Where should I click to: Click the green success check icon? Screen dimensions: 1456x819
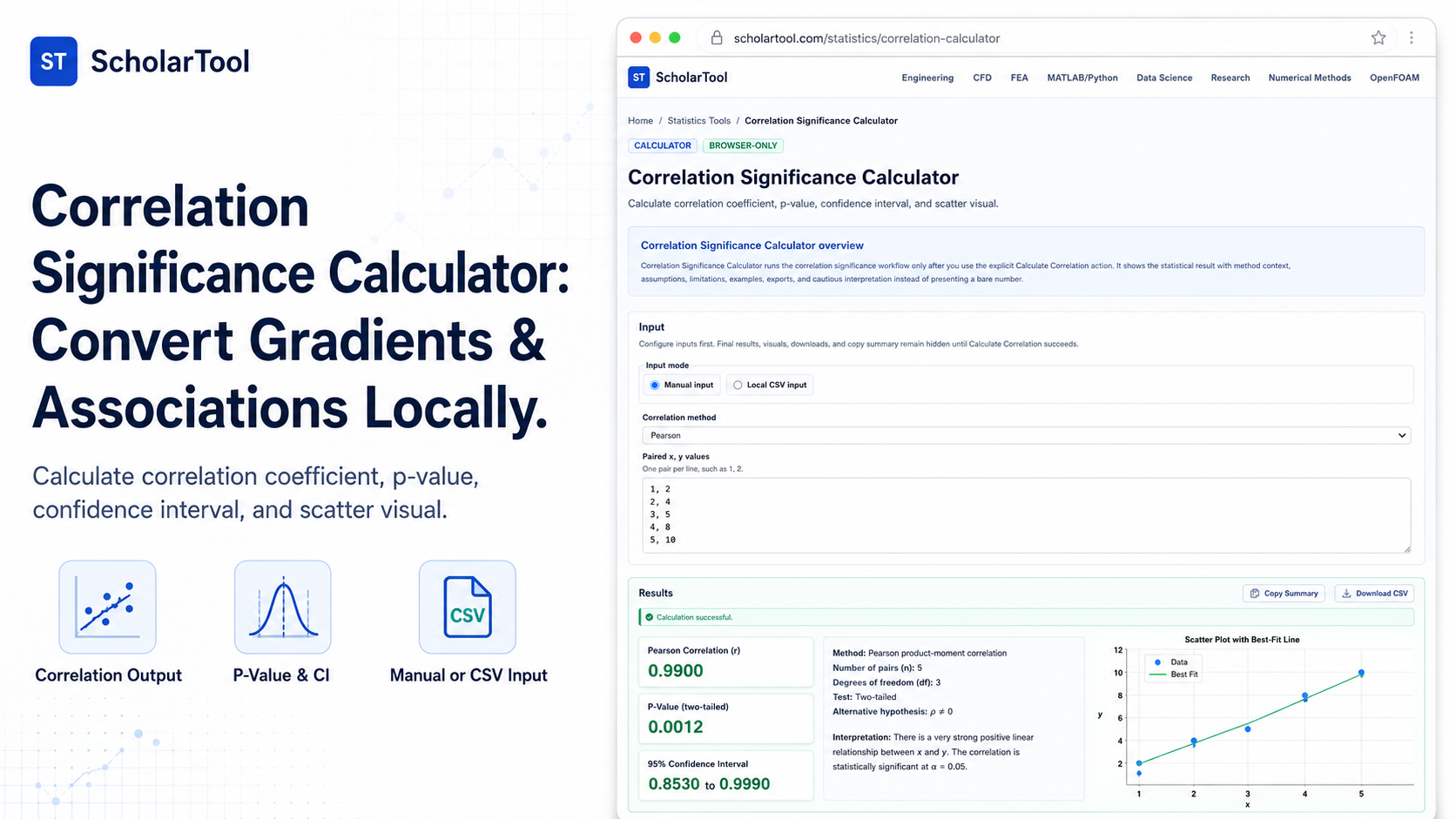click(x=650, y=617)
